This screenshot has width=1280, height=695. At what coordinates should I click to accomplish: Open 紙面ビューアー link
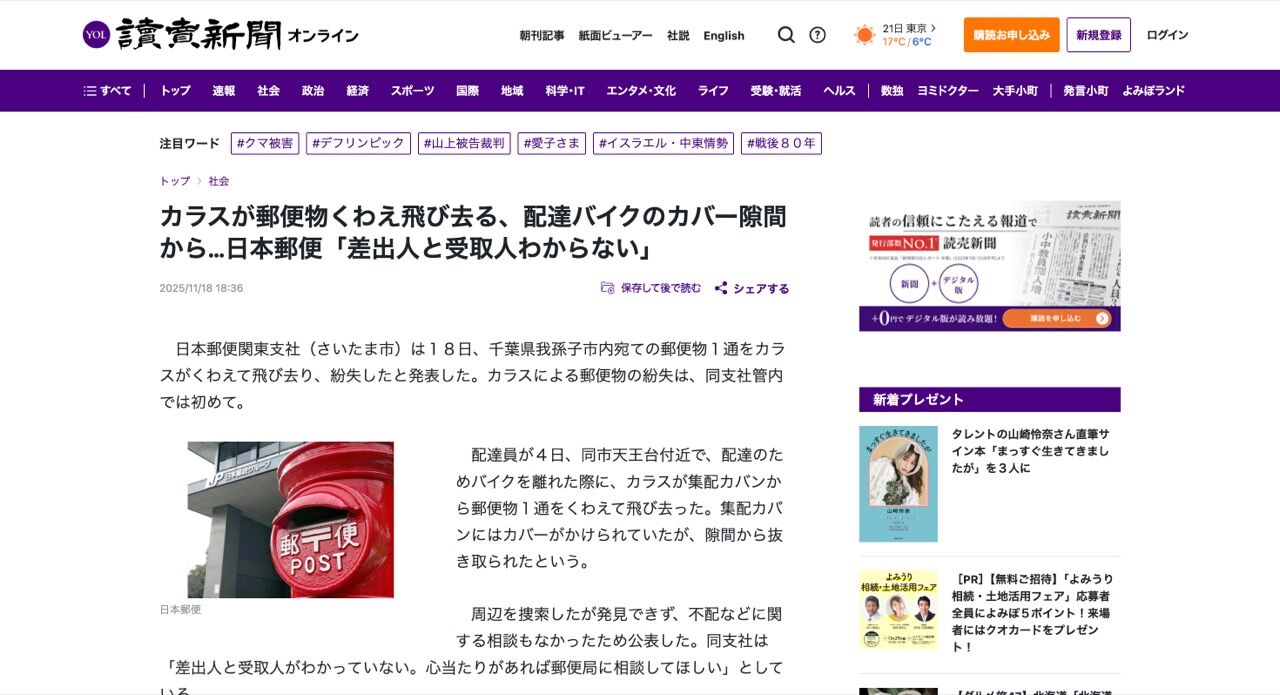point(615,35)
